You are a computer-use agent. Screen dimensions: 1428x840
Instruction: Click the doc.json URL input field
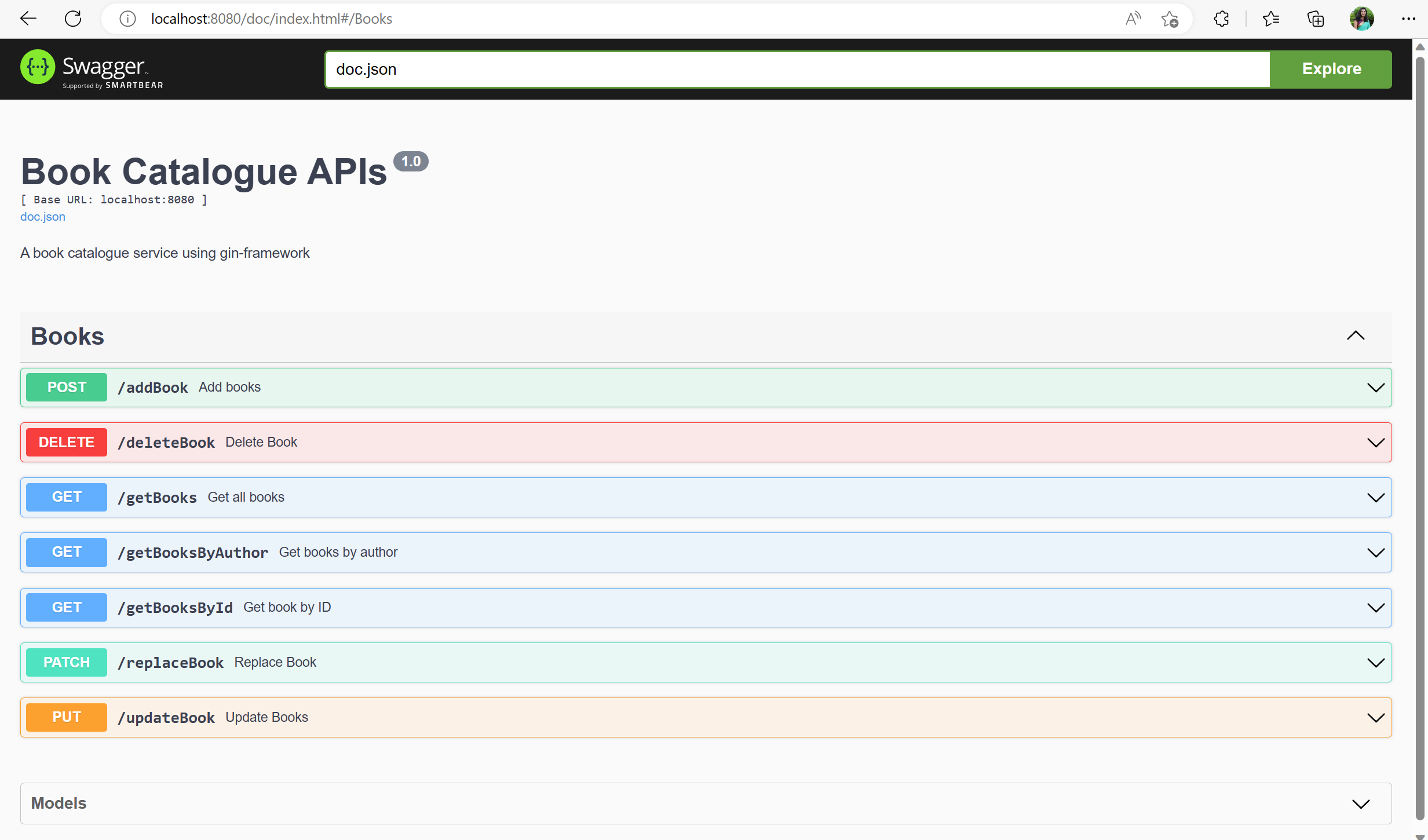coord(797,70)
